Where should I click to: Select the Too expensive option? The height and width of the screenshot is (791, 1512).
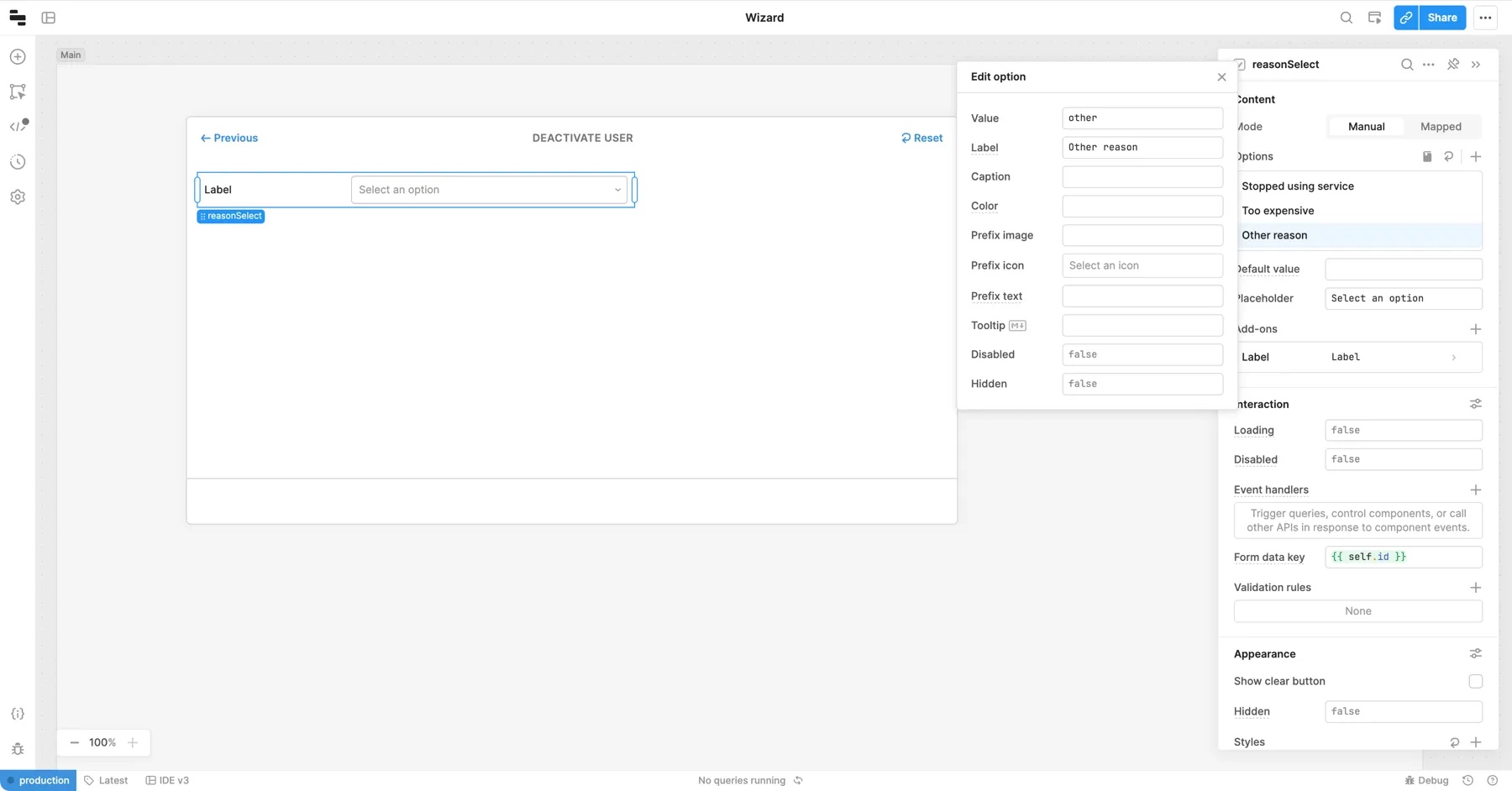(x=1357, y=211)
